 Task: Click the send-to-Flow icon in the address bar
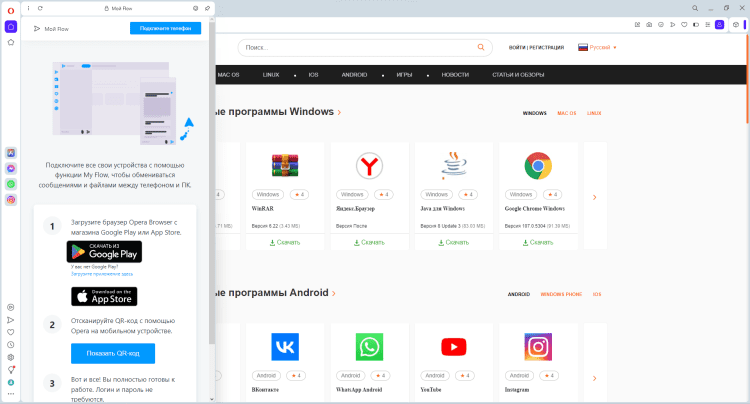pyautogui.click(x=673, y=24)
